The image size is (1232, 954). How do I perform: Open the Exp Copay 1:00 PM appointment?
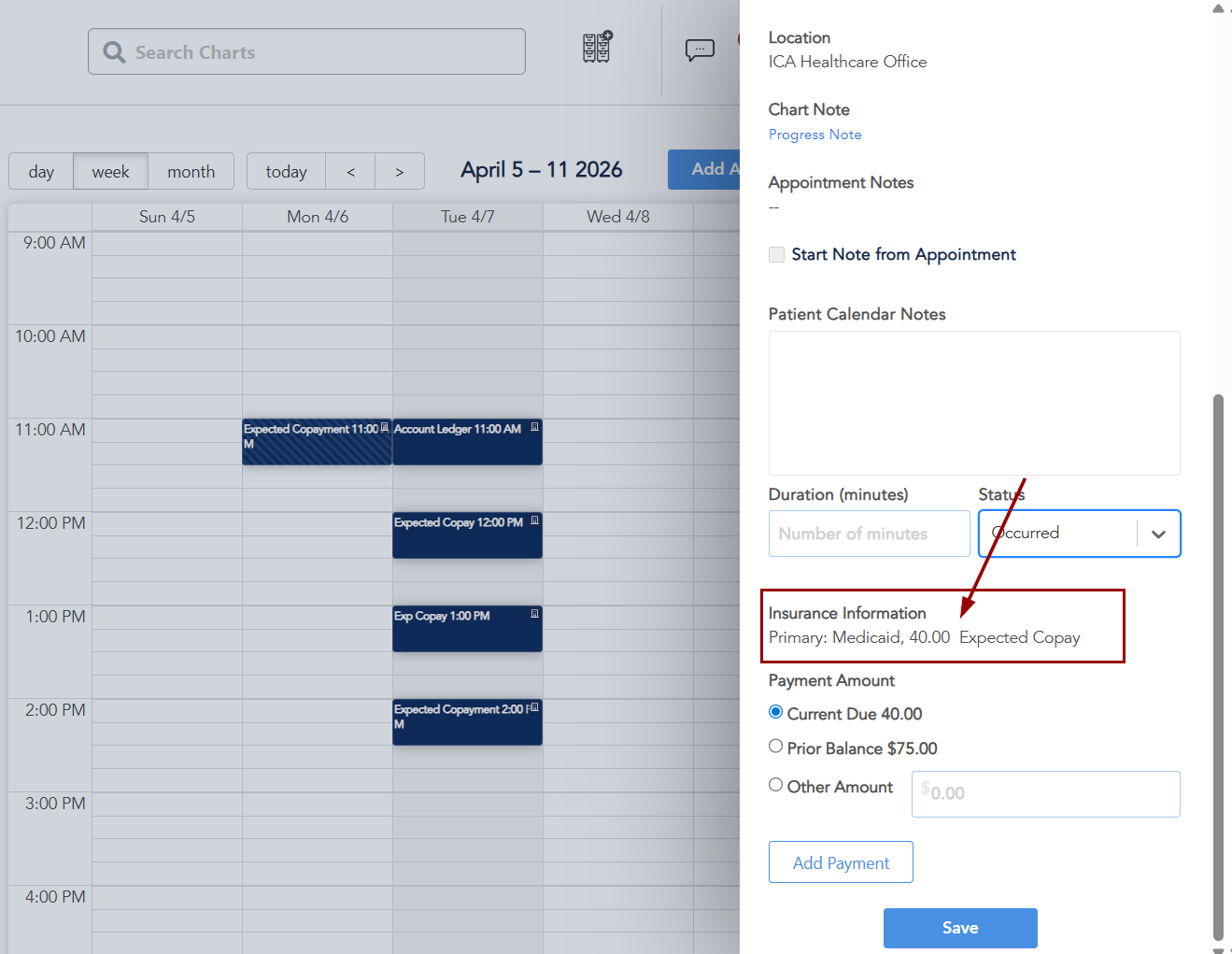[x=467, y=628]
